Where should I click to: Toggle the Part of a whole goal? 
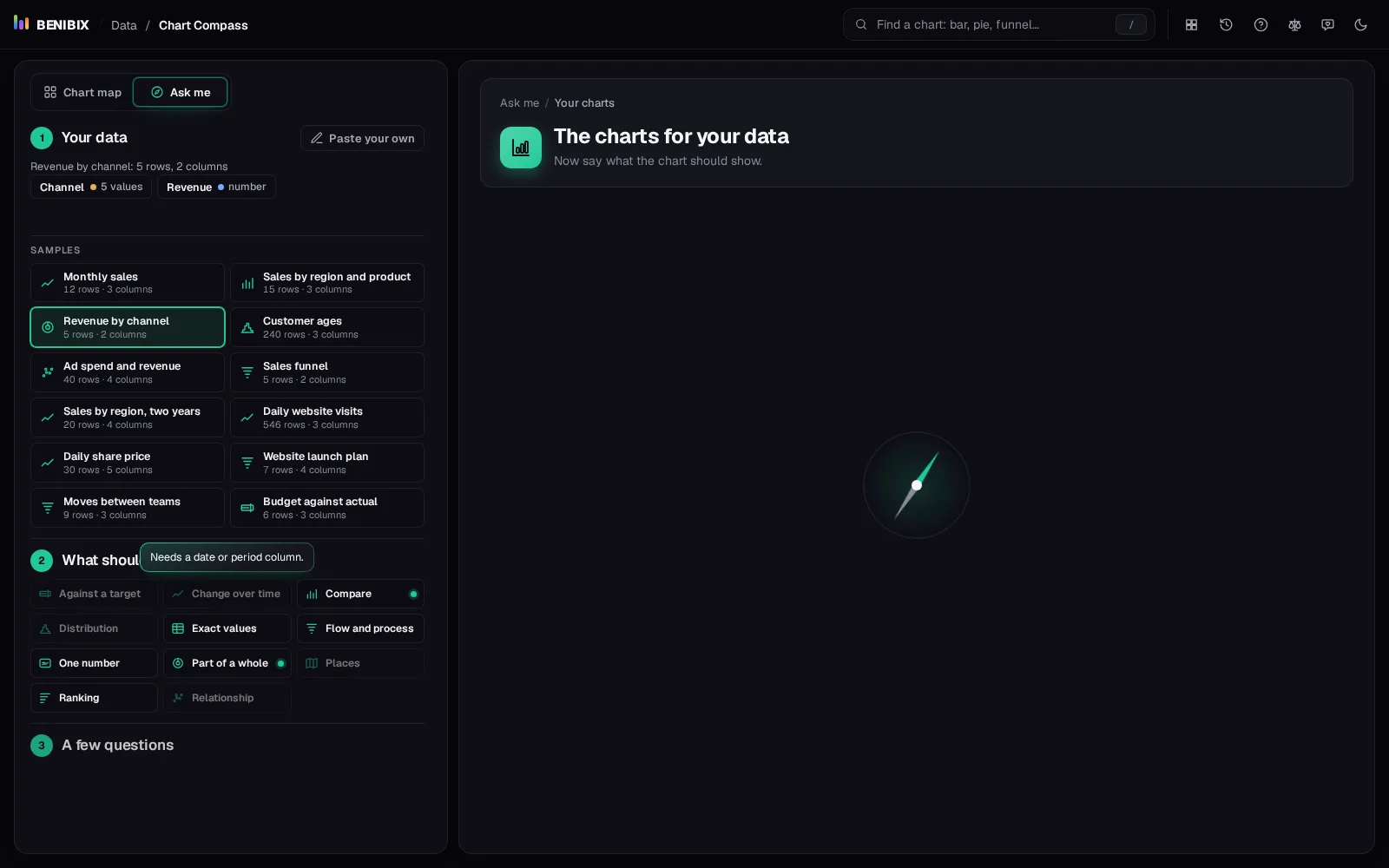click(227, 663)
